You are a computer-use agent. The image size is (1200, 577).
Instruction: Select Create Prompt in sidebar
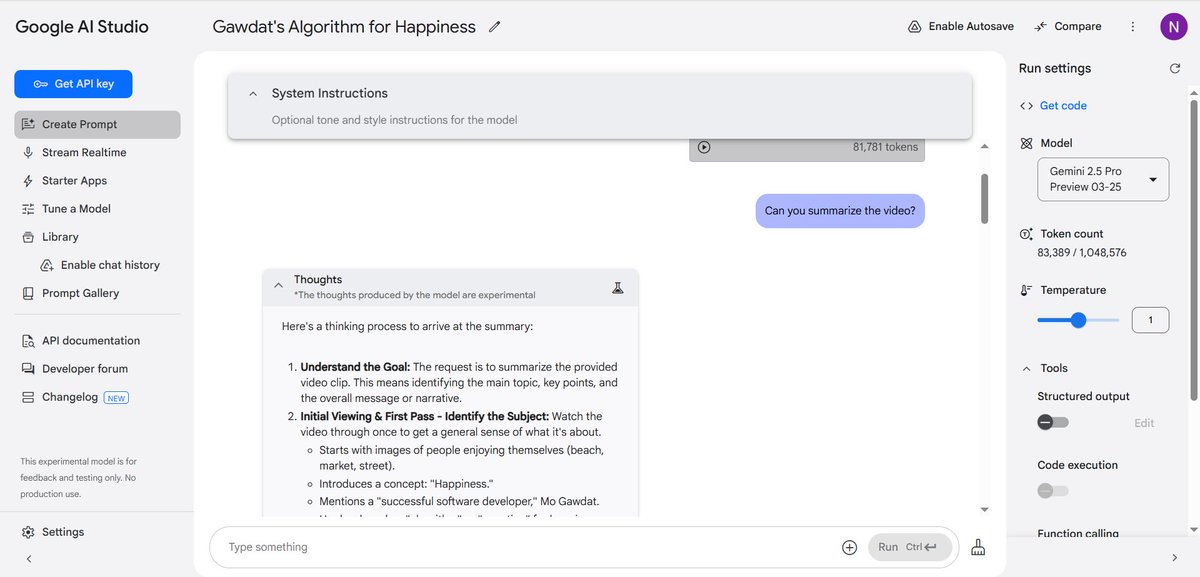click(97, 124)
